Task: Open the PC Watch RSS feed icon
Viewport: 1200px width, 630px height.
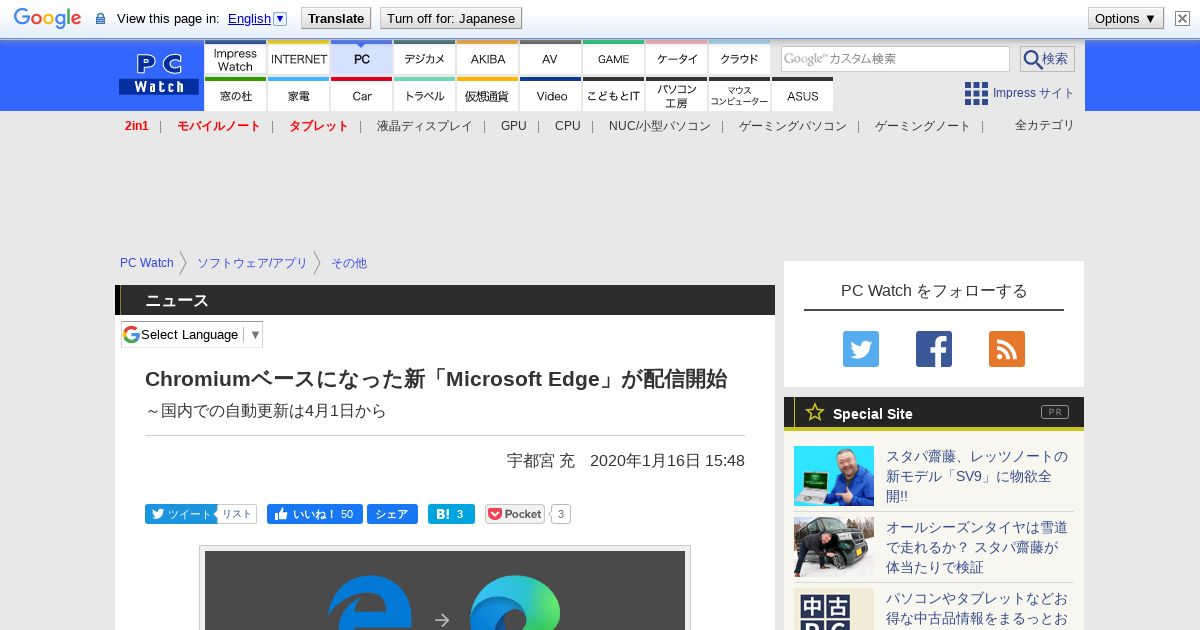Action: click(1007, 349)
